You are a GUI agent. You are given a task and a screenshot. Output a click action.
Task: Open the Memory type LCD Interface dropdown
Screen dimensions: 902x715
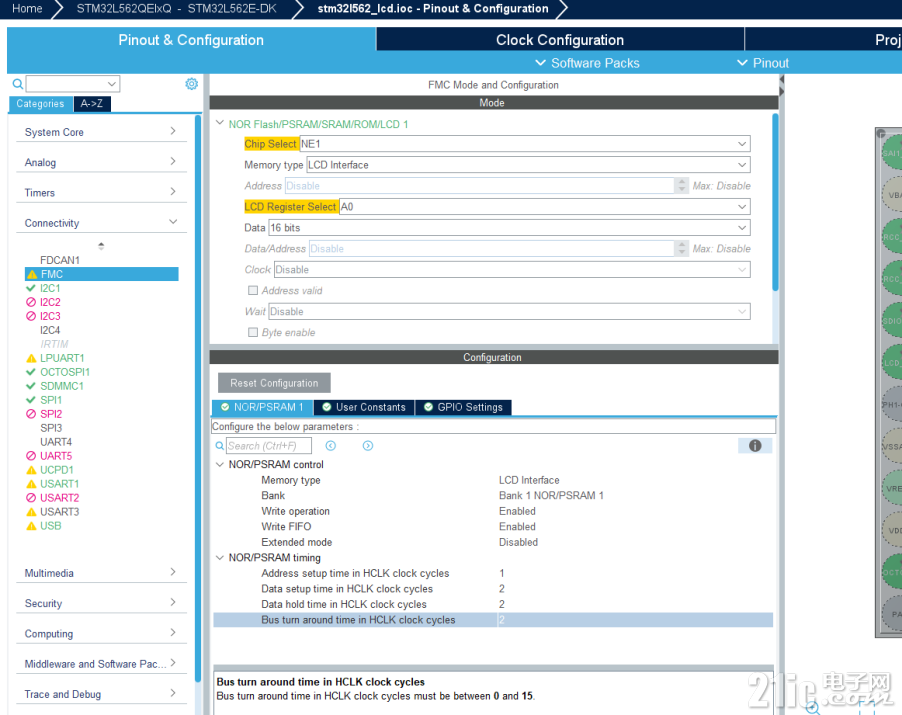528,165
